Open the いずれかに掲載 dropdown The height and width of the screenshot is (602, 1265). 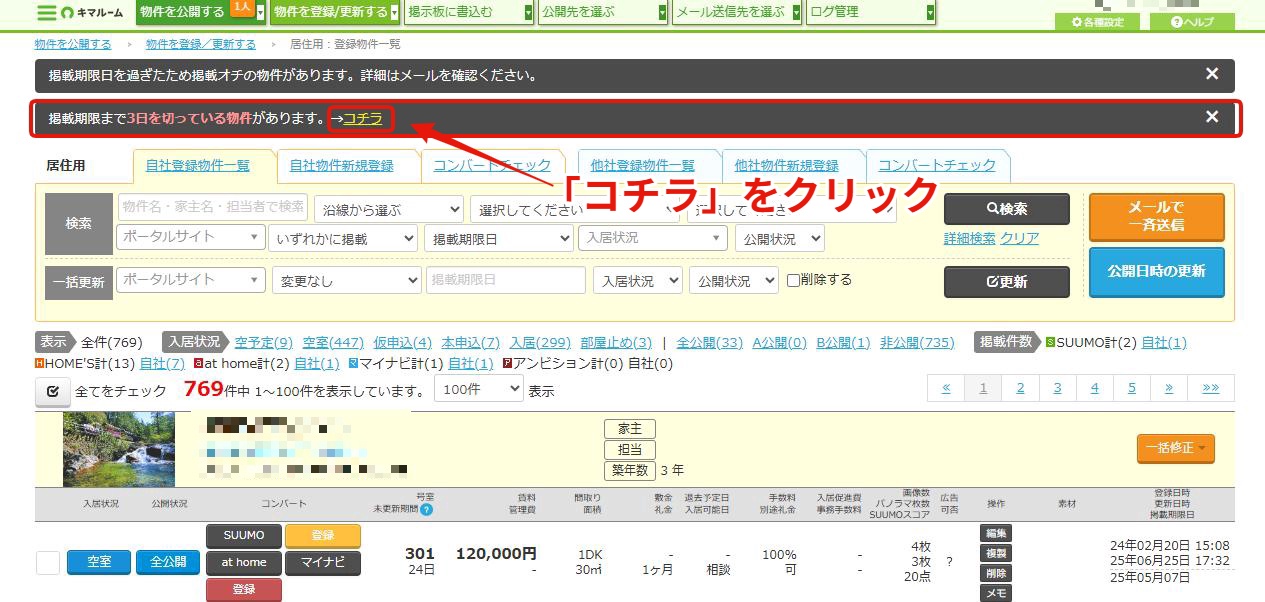pyautogui.click(x=343, y=239)
